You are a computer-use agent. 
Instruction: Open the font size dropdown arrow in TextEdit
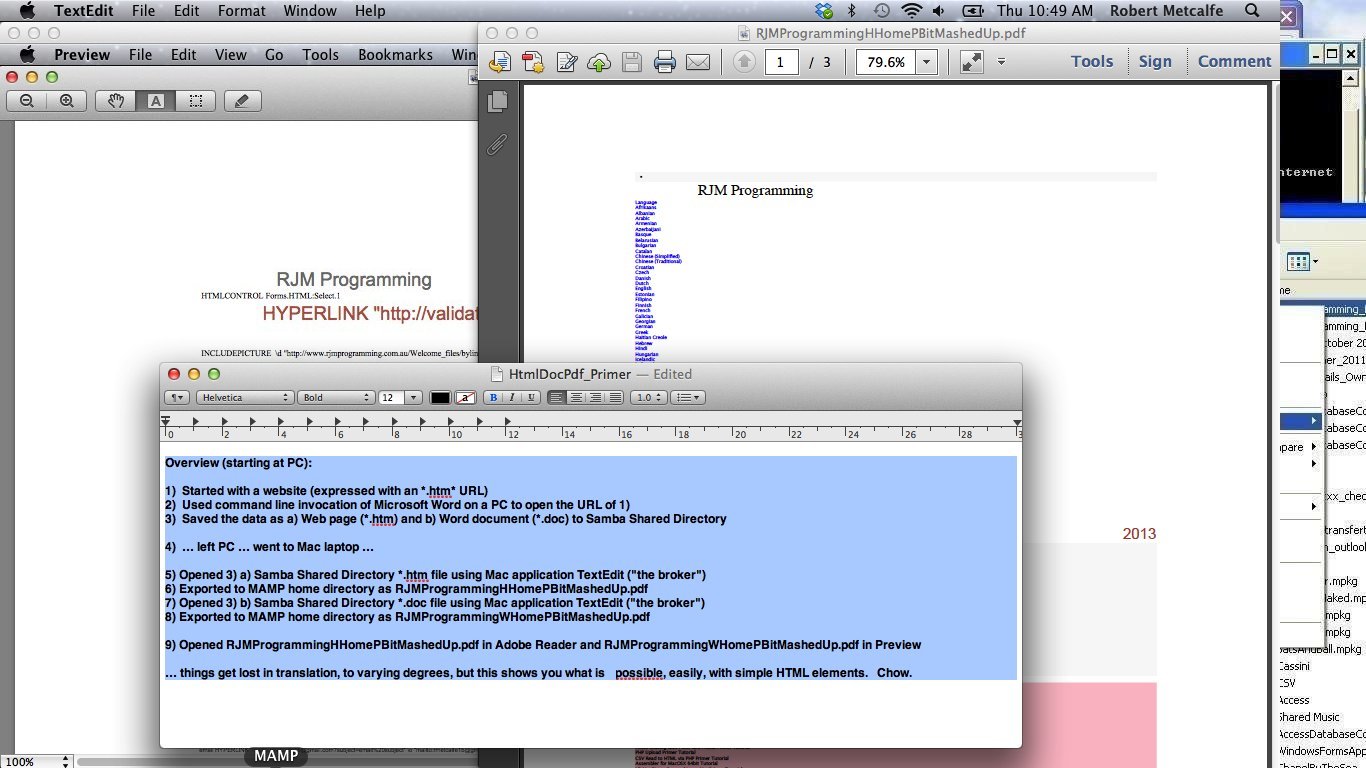coord(414,398)
